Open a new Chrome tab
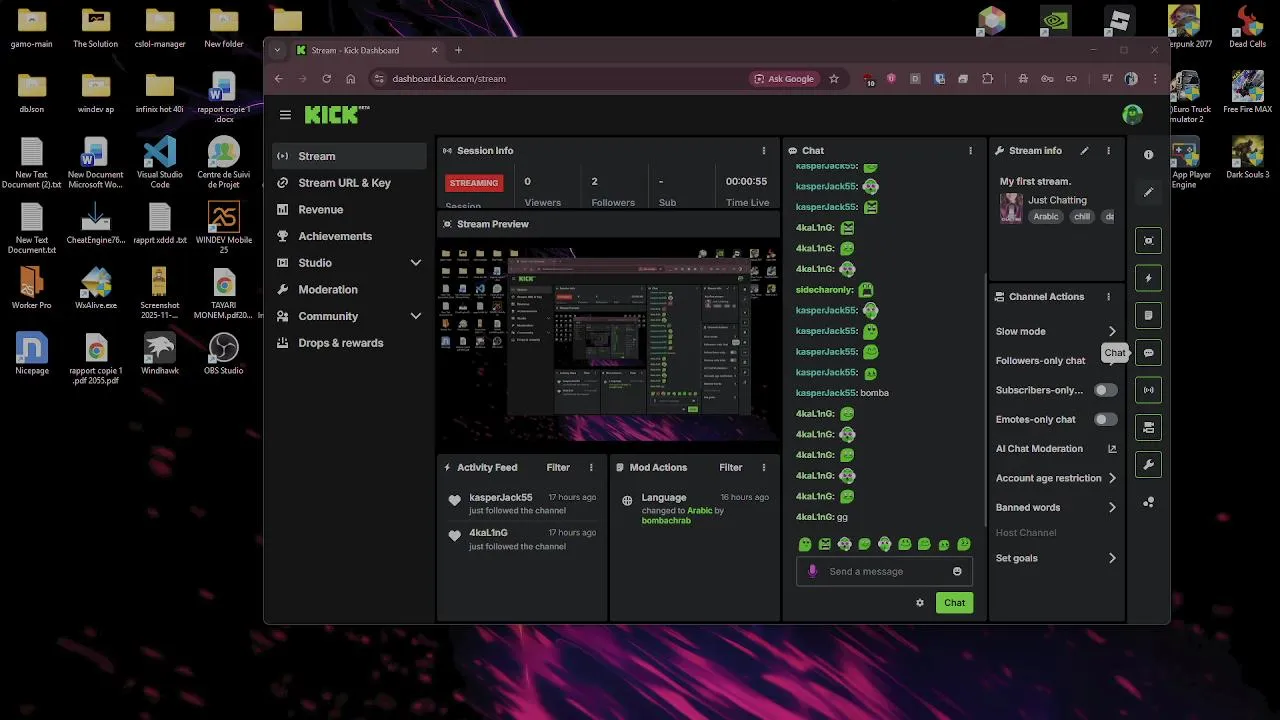 [458, 50]
